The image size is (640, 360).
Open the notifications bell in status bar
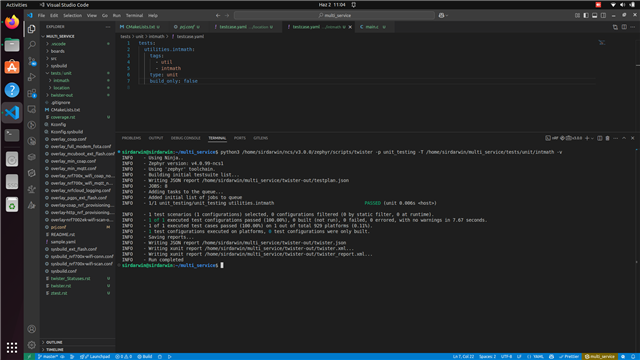(633, 357)
